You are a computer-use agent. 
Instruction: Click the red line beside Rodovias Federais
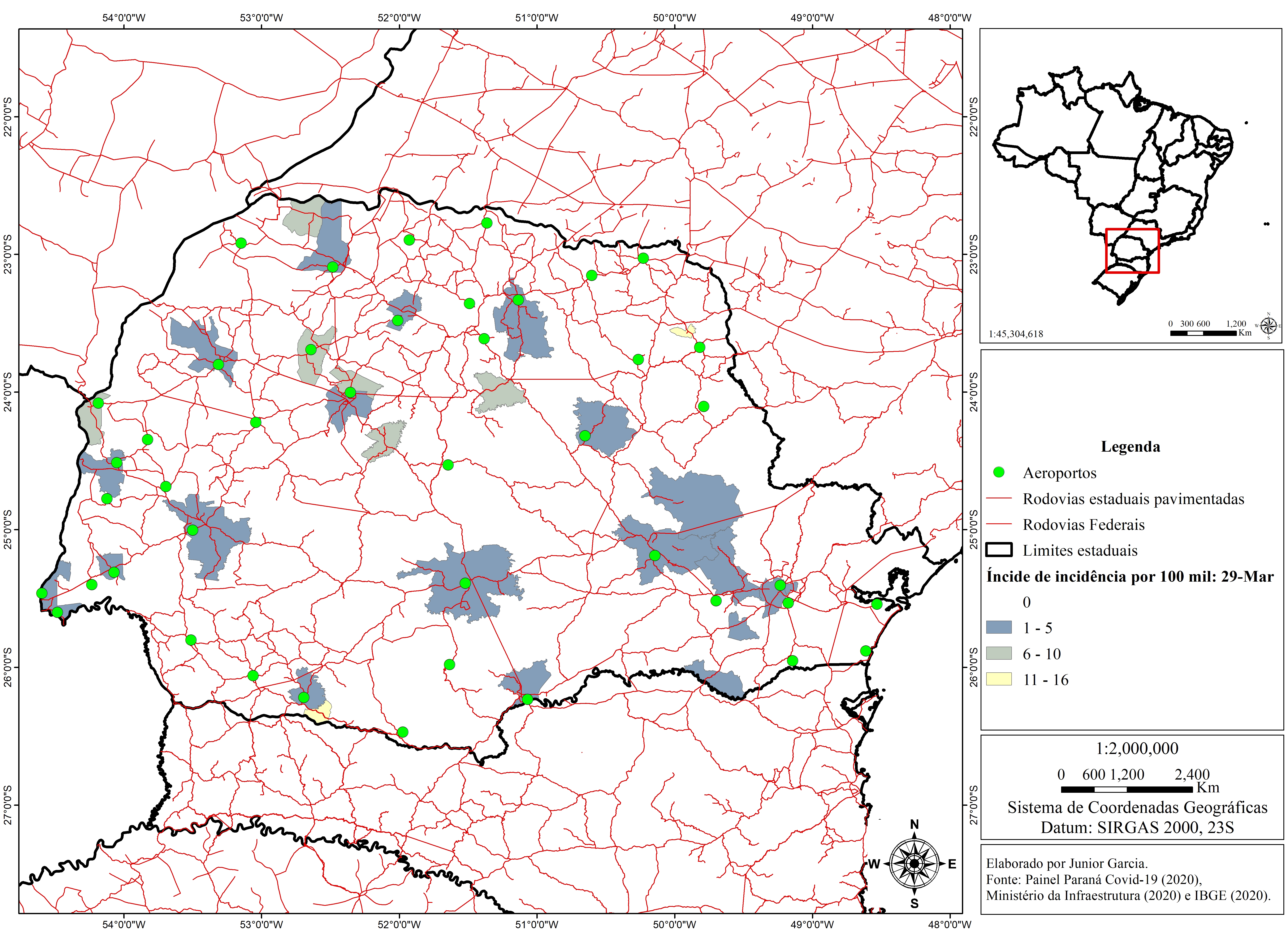point(999,524)
